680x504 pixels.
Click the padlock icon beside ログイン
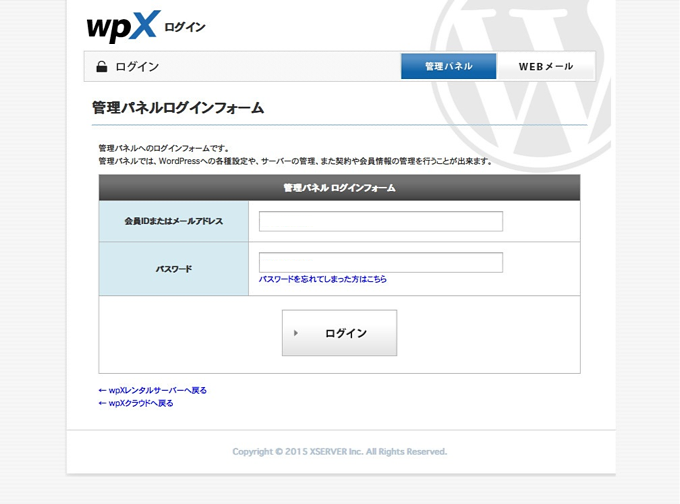101,66
